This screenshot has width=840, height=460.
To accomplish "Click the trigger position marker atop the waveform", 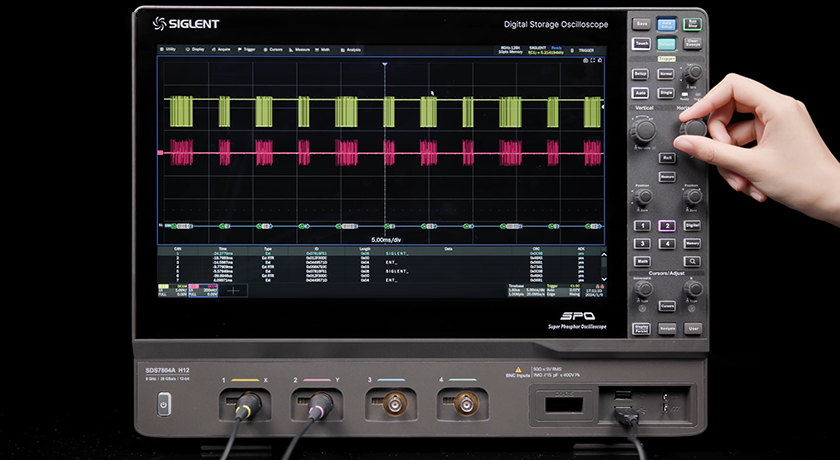I will point(384,64).
